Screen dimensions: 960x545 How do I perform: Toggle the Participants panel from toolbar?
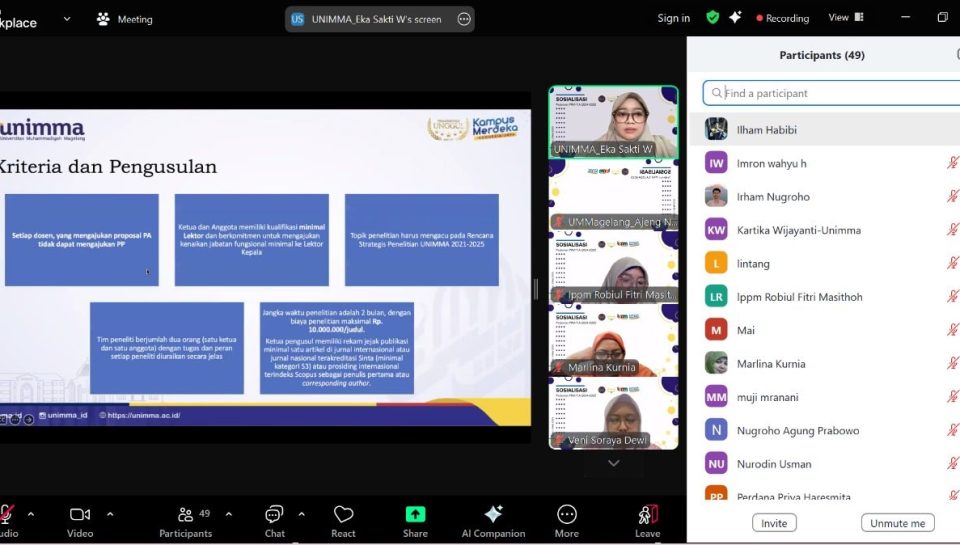(185, 515)
